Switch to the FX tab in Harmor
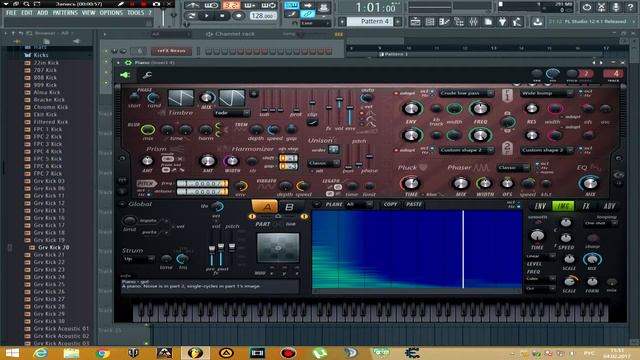 pos(586,206)
